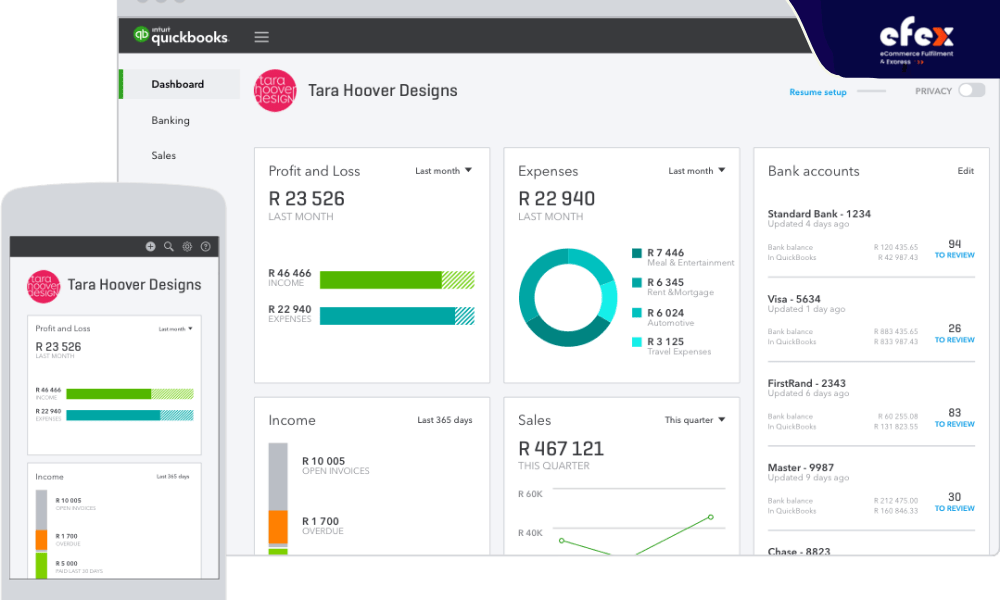Click R 46 466 income figure on desktop
The width and height of the screenshot is (1000, 600).
[290, 273]
